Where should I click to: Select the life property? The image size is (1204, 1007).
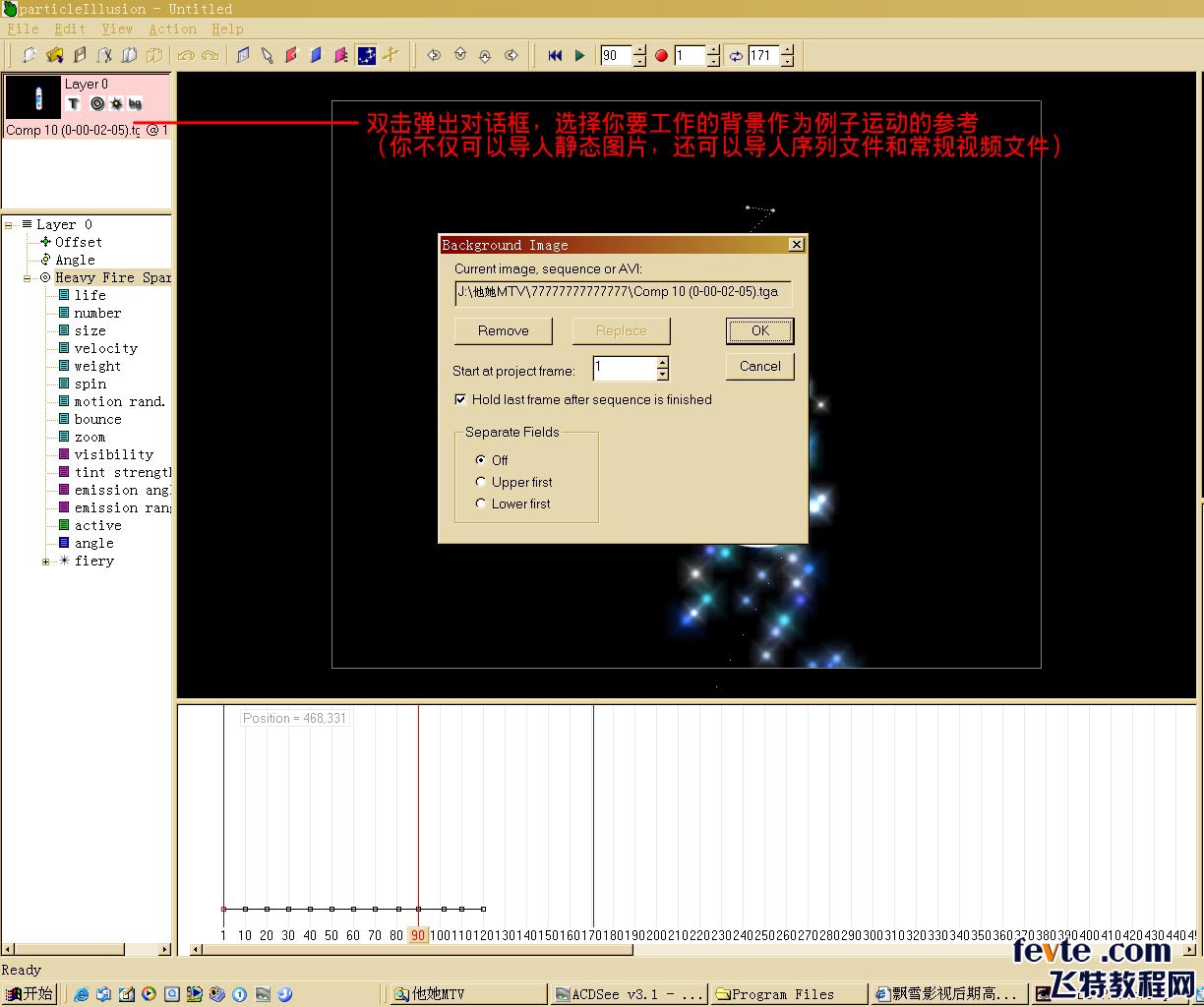(x=90, y=295)
